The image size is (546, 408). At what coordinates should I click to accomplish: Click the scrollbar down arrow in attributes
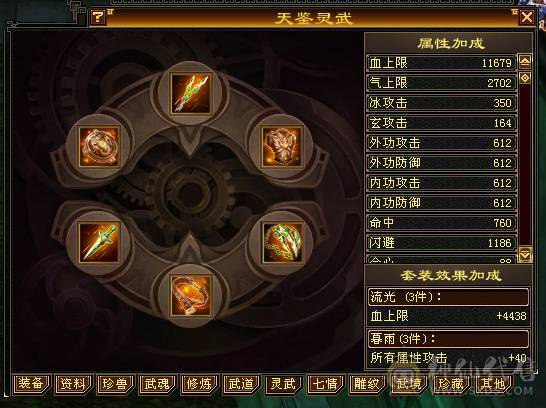point(525,254)
